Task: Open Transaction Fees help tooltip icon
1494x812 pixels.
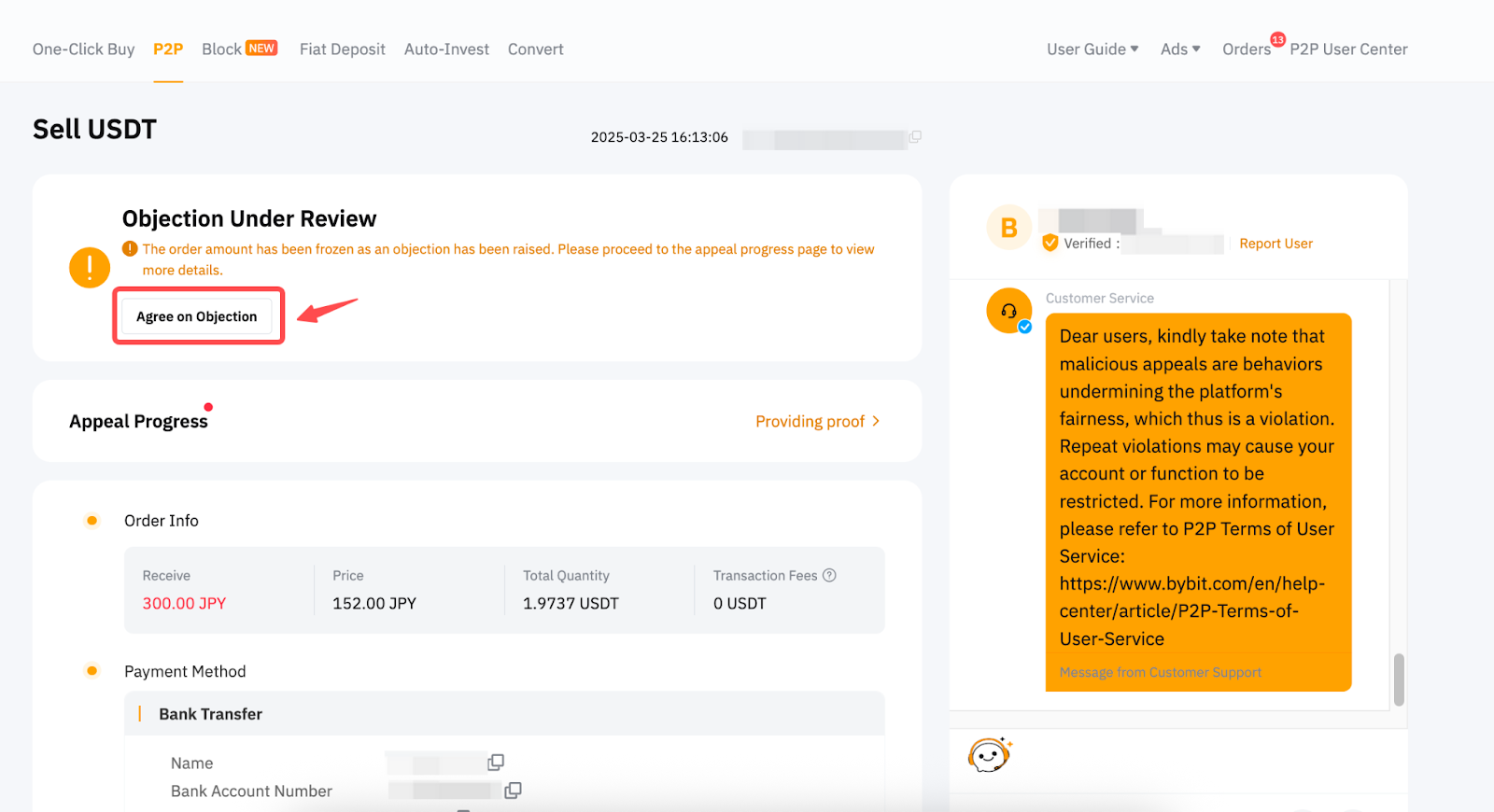Action: 829,576
